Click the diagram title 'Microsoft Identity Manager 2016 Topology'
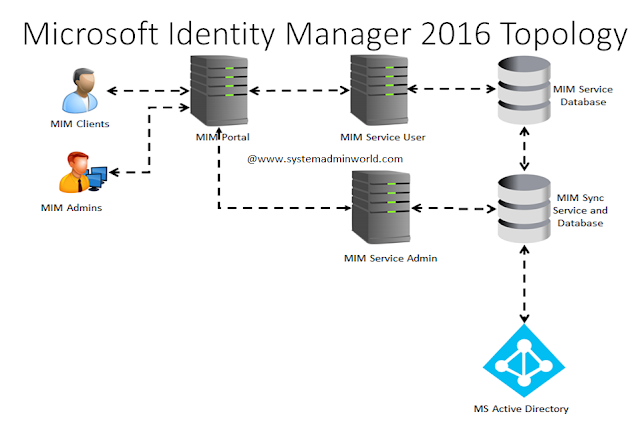 [x=325, y=35]
